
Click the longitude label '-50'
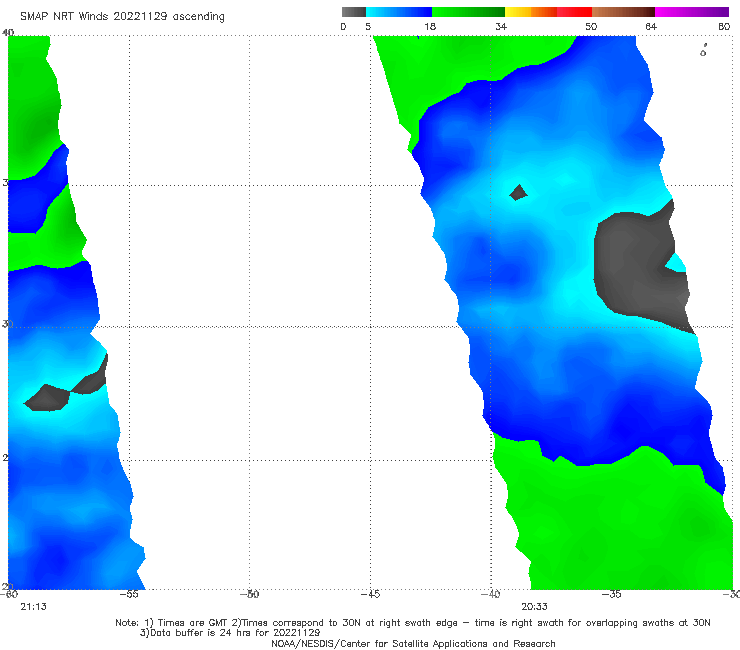click(249, 594)
